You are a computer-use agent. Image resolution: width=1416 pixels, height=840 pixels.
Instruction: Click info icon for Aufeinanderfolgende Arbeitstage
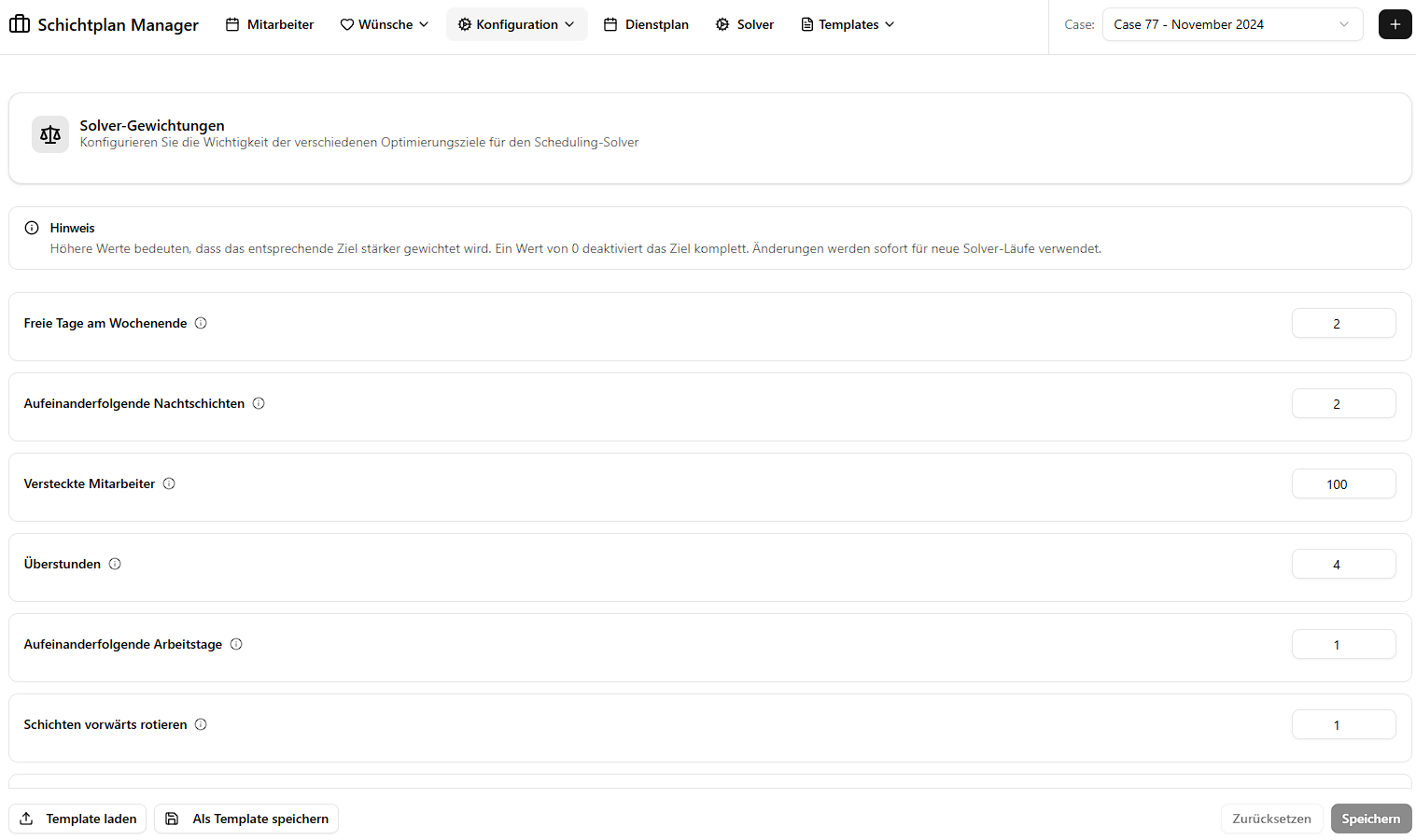(x=236, y=644)
